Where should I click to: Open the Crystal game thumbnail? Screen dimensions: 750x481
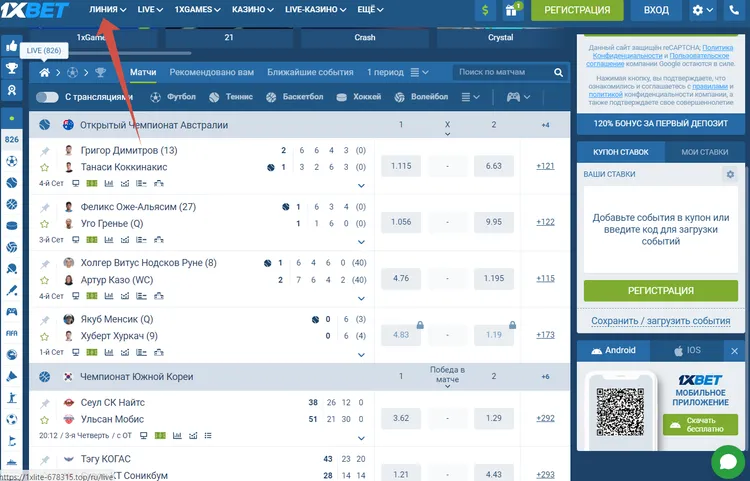pyautogui.click(x=501, y=38)
